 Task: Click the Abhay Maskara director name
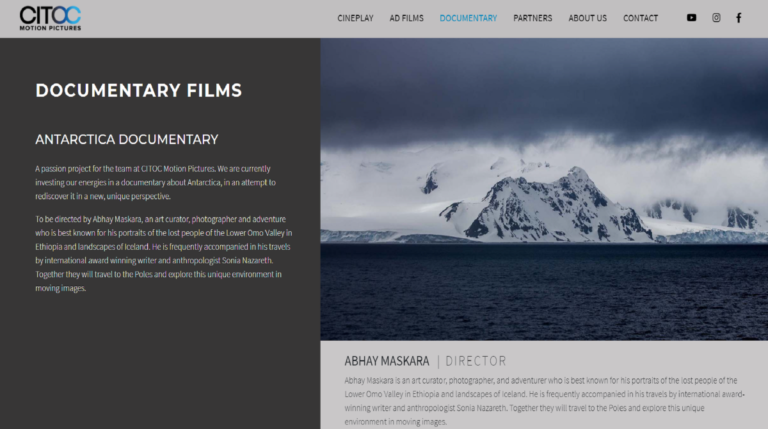coord(386,361)
